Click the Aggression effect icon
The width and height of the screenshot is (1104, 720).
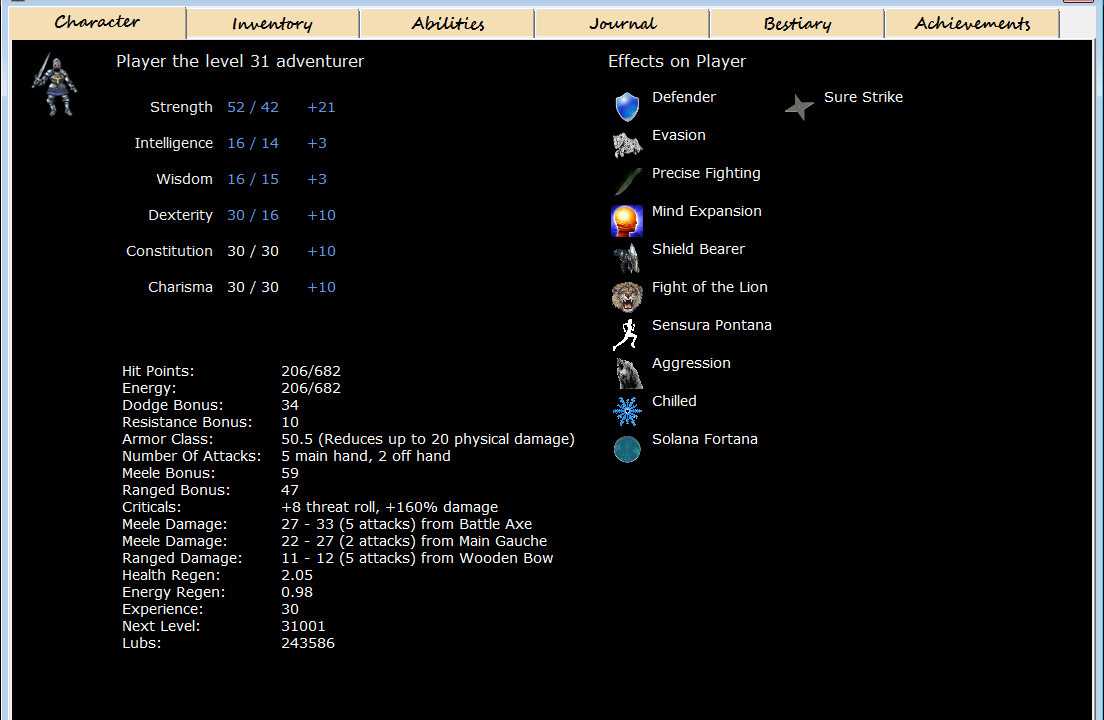[627, 372]
